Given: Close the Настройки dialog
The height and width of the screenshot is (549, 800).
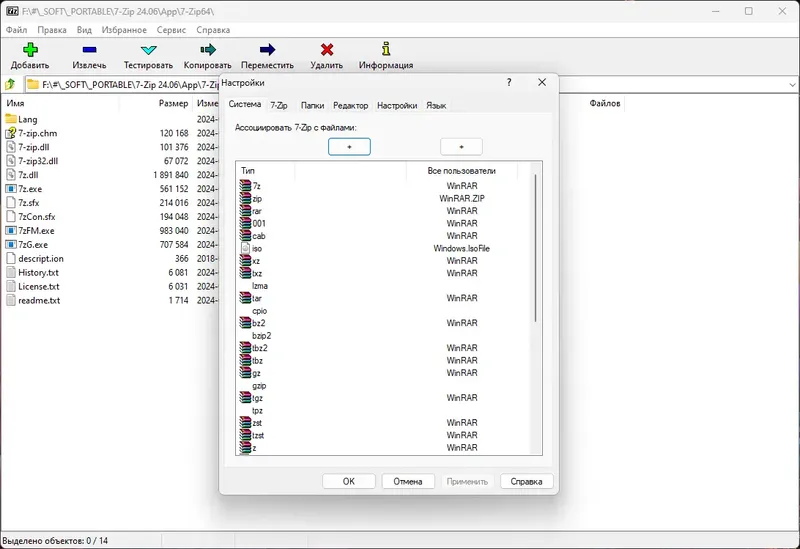Looking at the screenshot, I should 542,82.
